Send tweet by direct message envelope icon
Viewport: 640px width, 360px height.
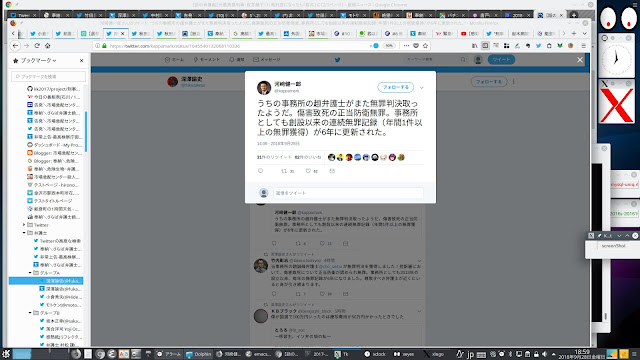(332, 171)
